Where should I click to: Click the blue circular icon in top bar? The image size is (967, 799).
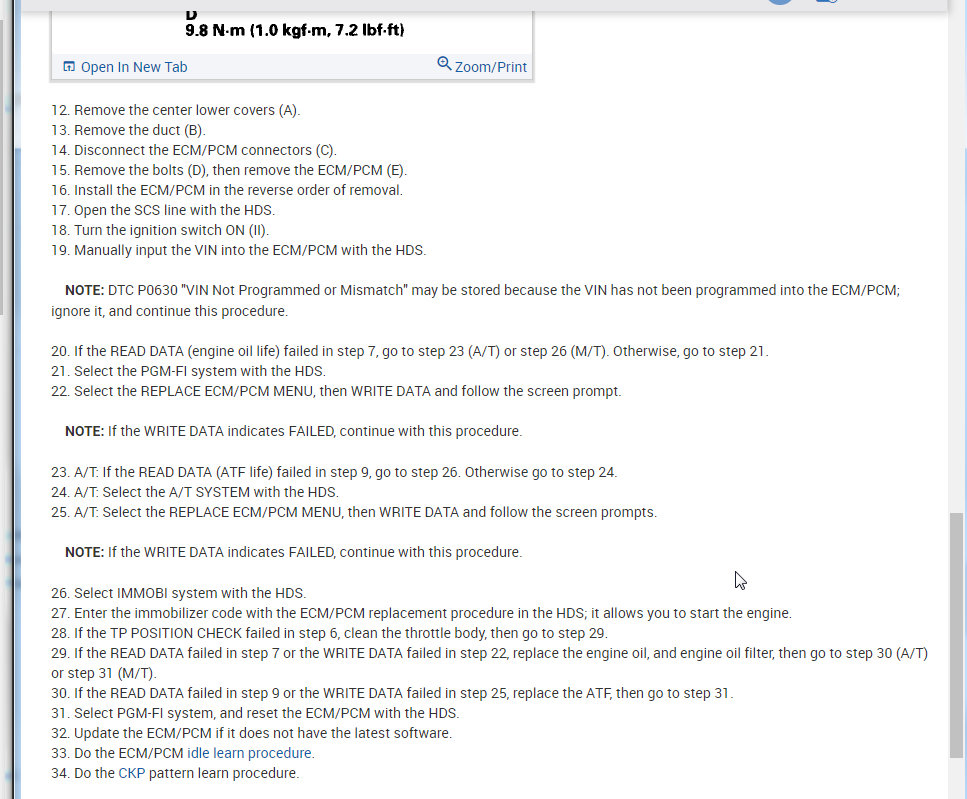[x=780, y=2]
